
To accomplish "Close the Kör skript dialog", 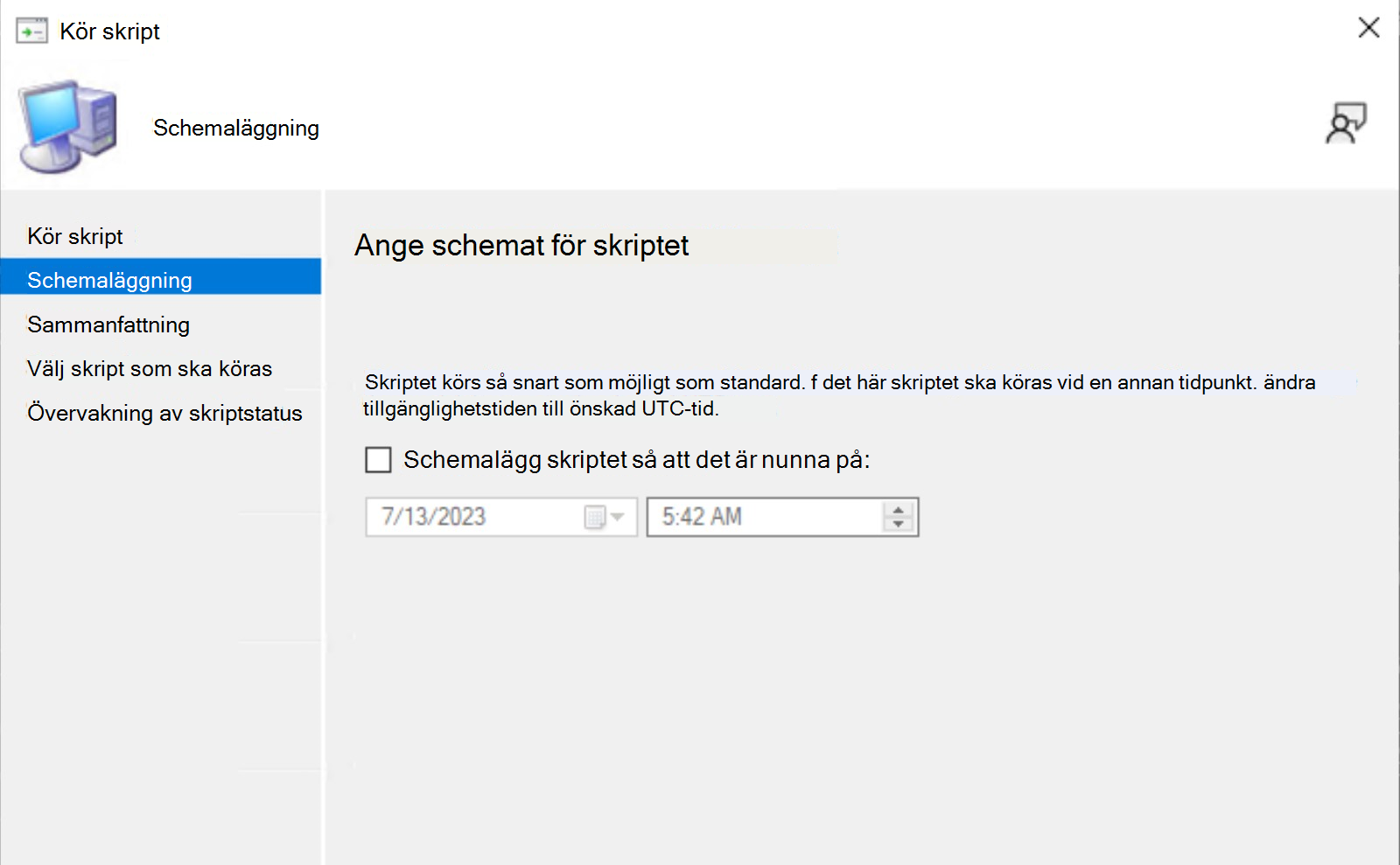I will click(1369, 28).
